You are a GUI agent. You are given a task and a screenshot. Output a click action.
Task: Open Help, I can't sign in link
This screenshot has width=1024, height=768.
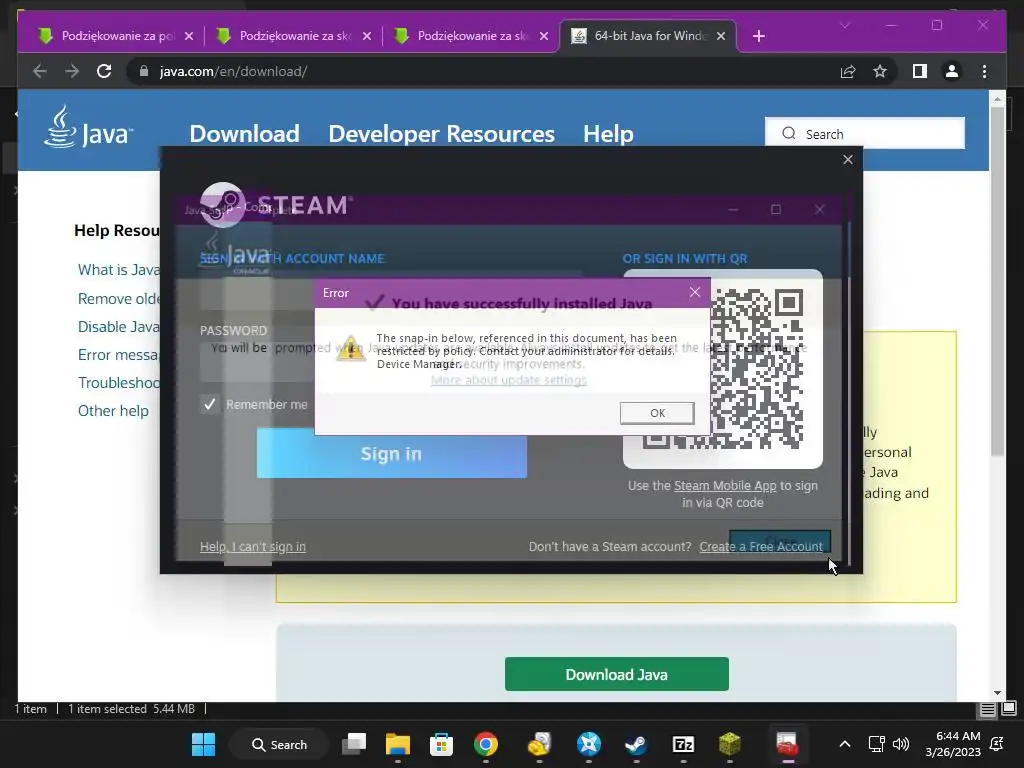(x=253, y=547)
